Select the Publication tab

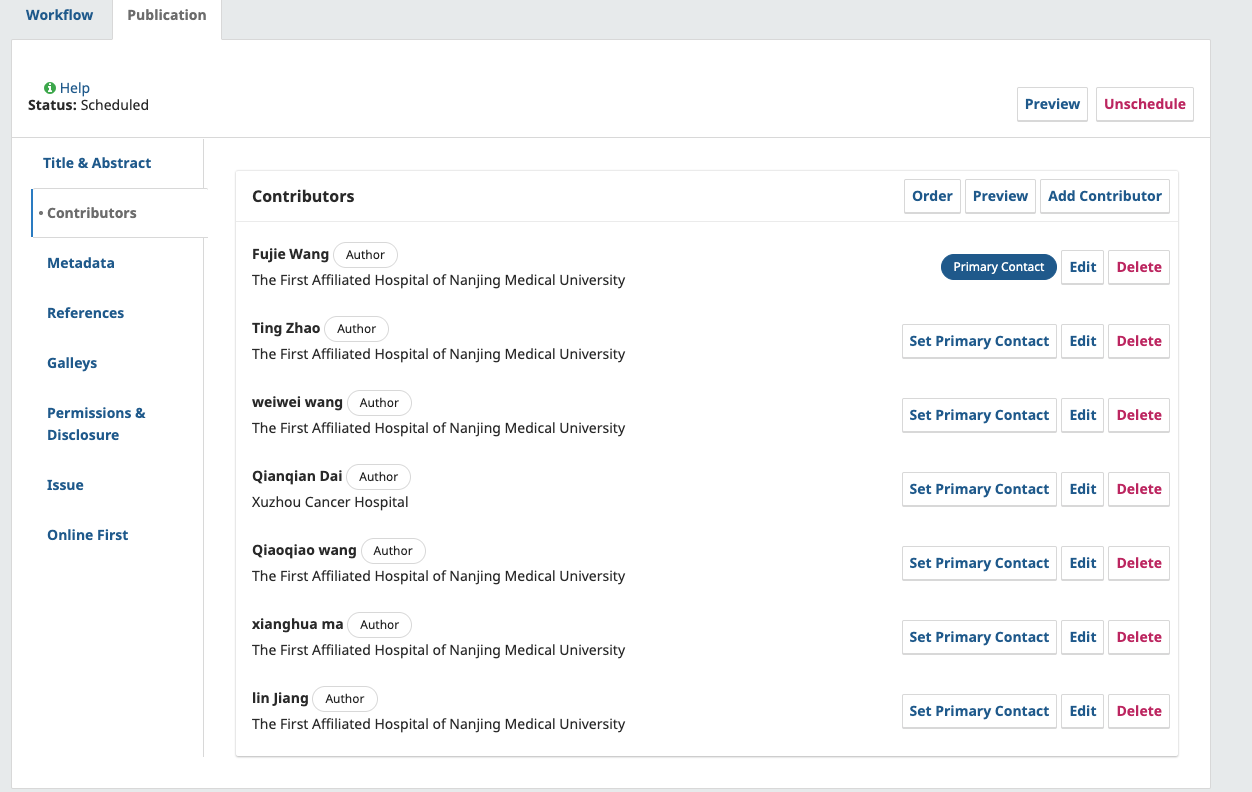[x=167, y=15]
